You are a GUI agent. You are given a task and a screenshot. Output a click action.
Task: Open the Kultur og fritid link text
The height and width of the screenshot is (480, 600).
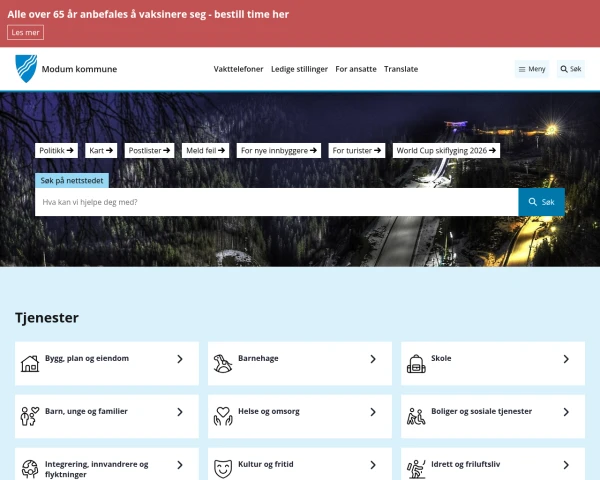point(266,464)
